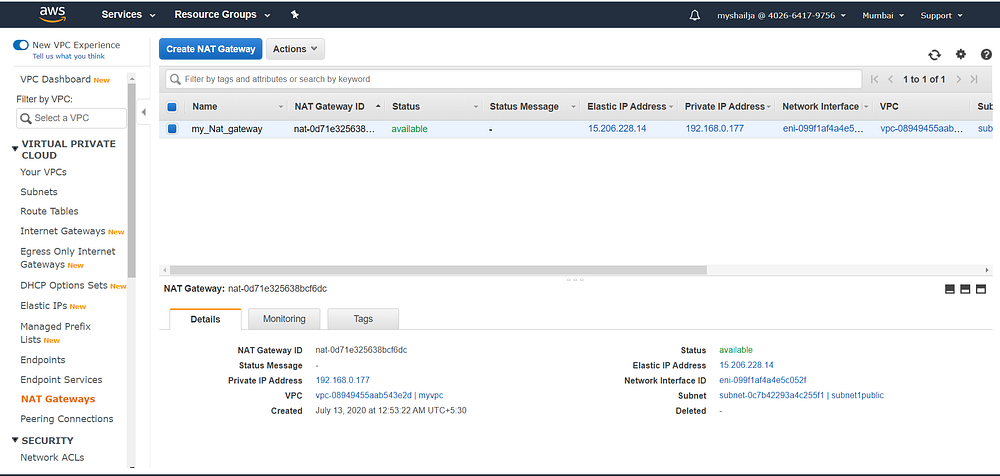This screenshot has height=476, width=1000.
Task: Open the myshailja account dropdown
Action: click(782, 15)
